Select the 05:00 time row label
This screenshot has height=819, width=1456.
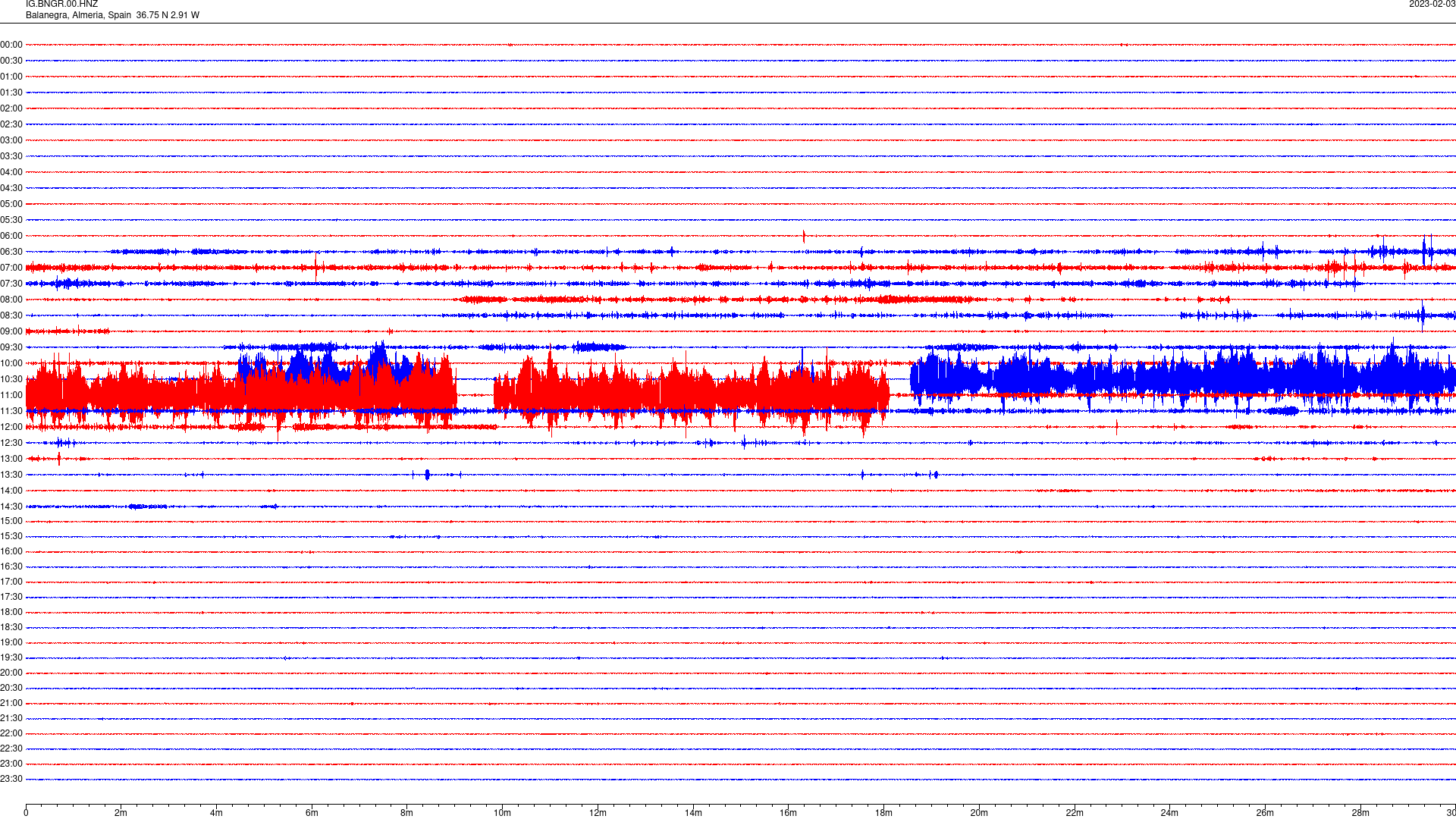pyautogui.click(x=11, y=204)
